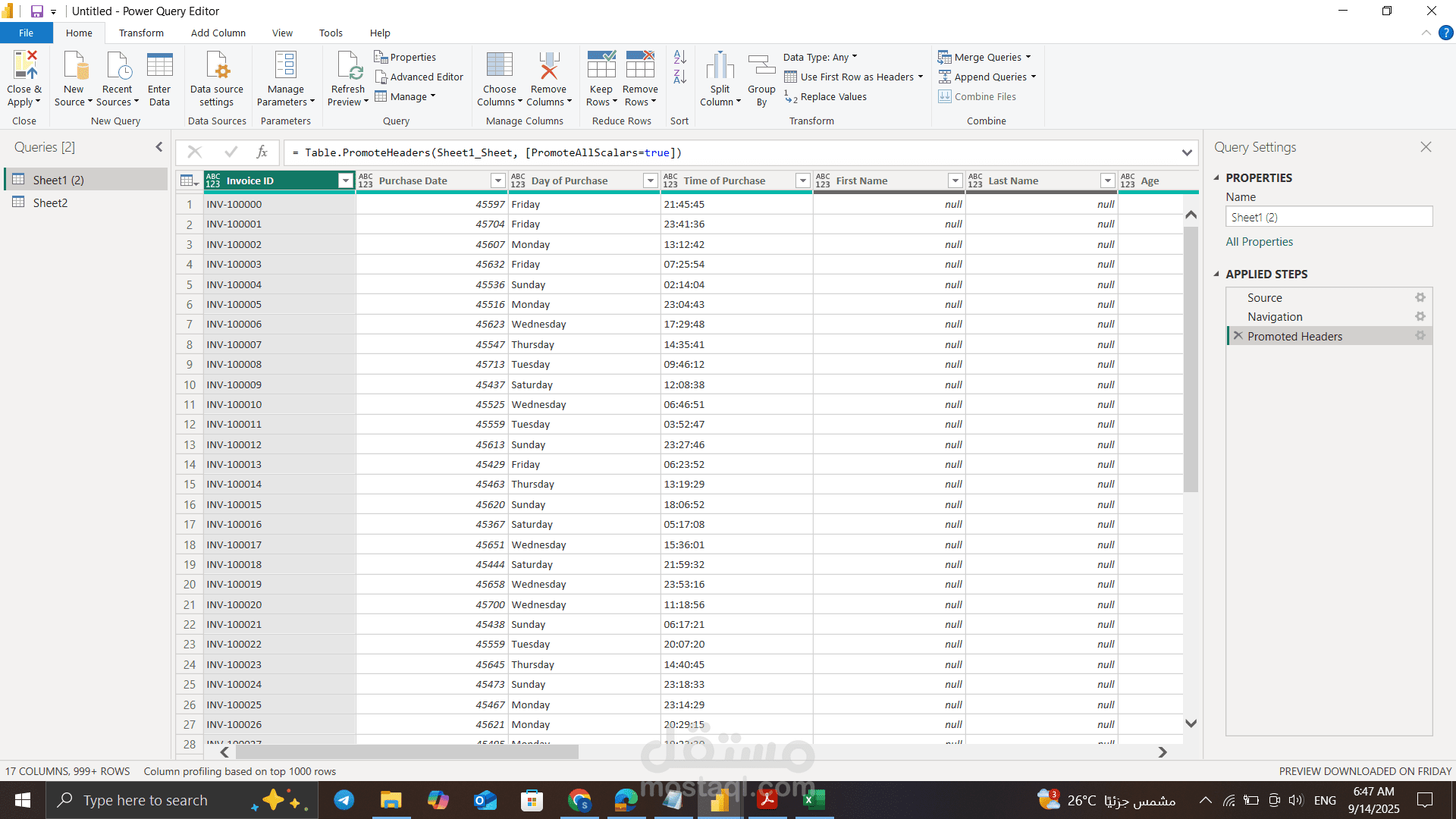The image size is (1456, 819).
Task: Click the Group By icon
Action: tap(761, 66)
